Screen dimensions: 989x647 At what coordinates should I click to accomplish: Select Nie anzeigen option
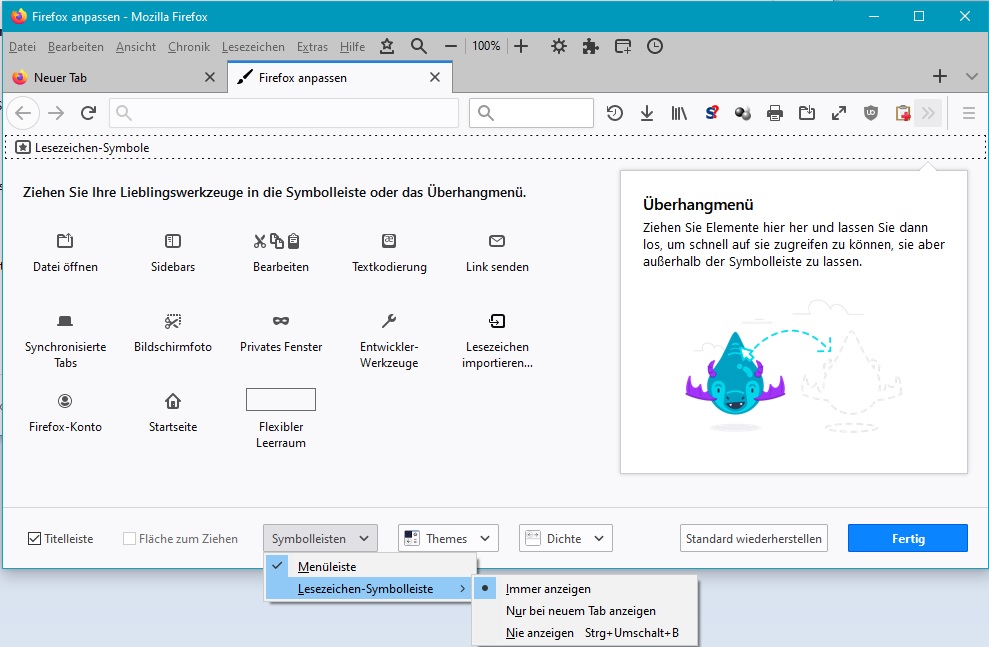click(x=585, y=633)
